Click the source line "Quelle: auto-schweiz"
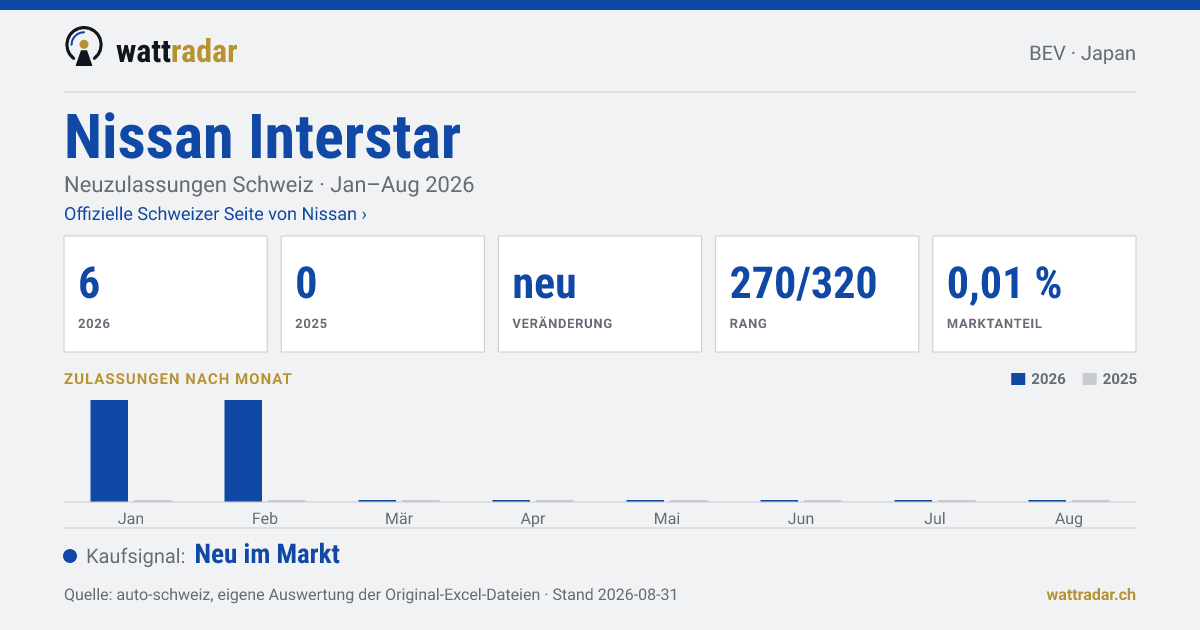1200x630 pixels. coord(371,594)
